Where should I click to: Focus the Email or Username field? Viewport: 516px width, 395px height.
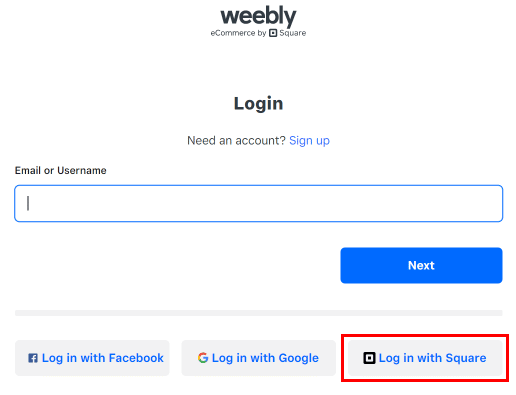point(259,203)
